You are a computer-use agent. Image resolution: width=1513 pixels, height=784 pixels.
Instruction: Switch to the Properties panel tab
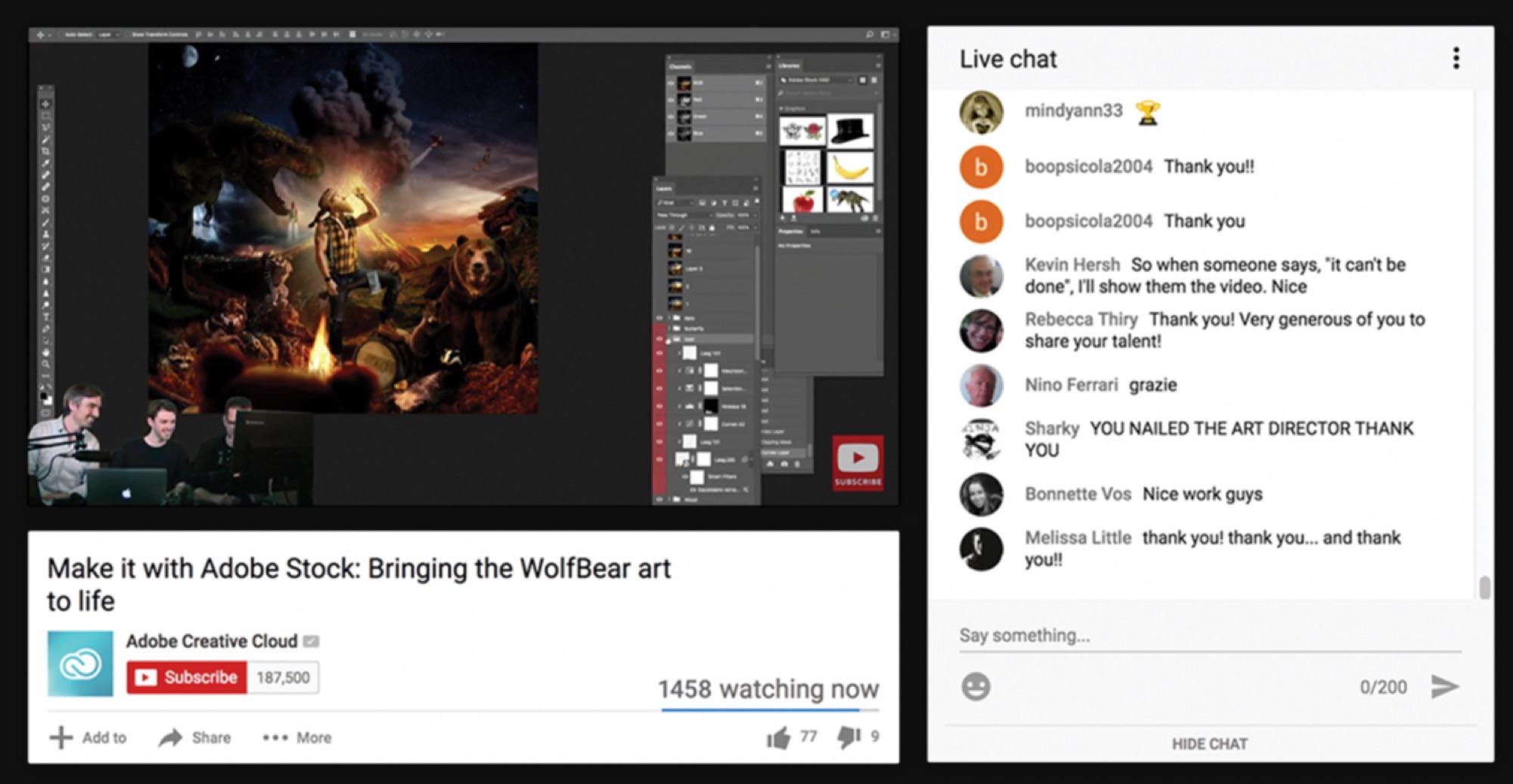coord(791,231)
